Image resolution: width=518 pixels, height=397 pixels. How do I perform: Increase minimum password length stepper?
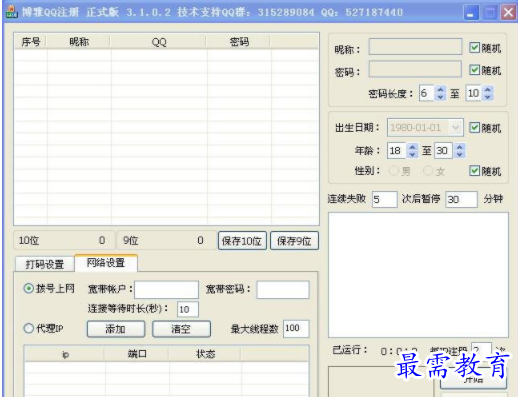point(440,89)
